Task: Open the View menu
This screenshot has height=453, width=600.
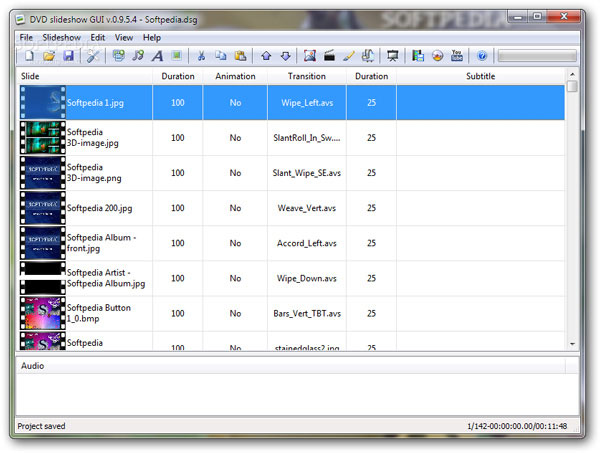Action: [x=124, y=37]
